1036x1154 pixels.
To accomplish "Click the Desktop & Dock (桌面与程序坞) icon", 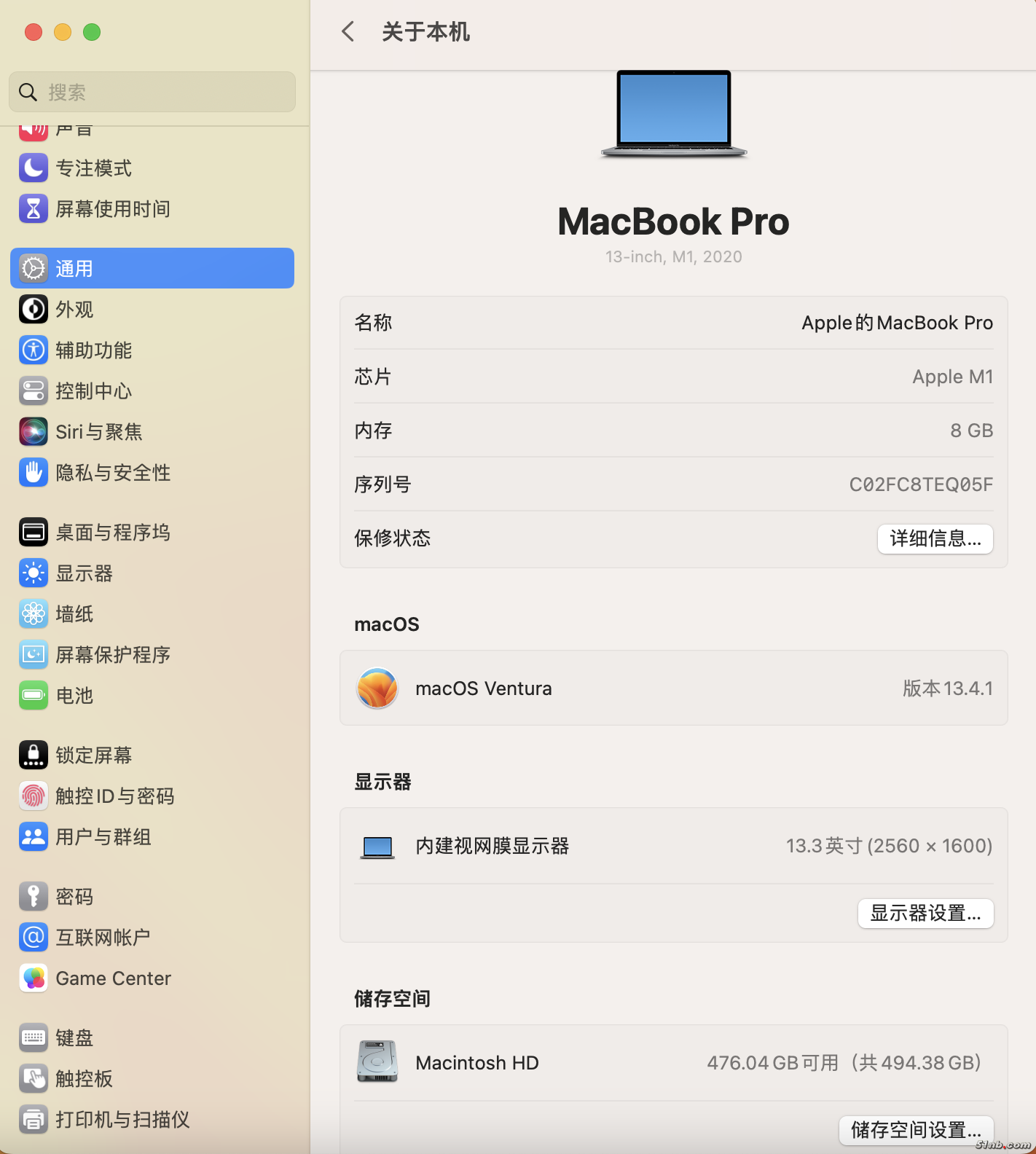I will pos(34,533).
